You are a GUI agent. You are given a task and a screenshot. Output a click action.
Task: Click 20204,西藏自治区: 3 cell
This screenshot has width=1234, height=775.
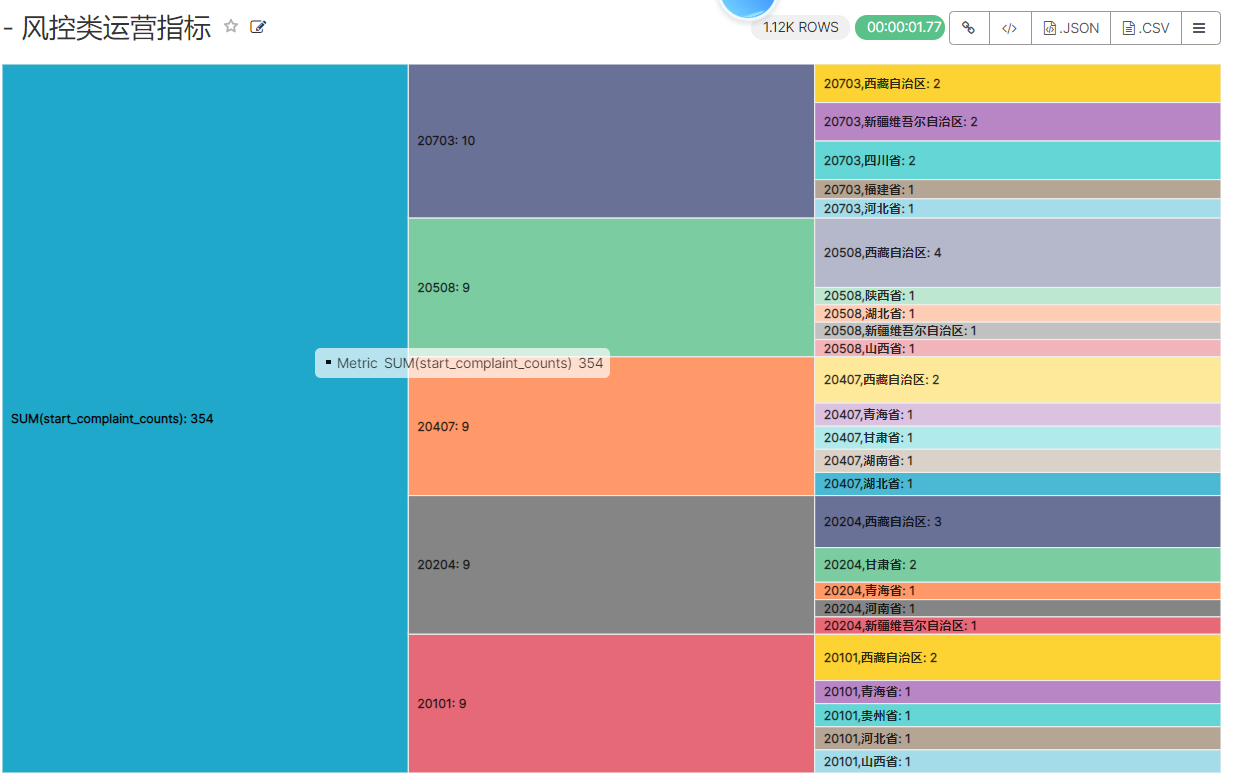point(1018,522)
